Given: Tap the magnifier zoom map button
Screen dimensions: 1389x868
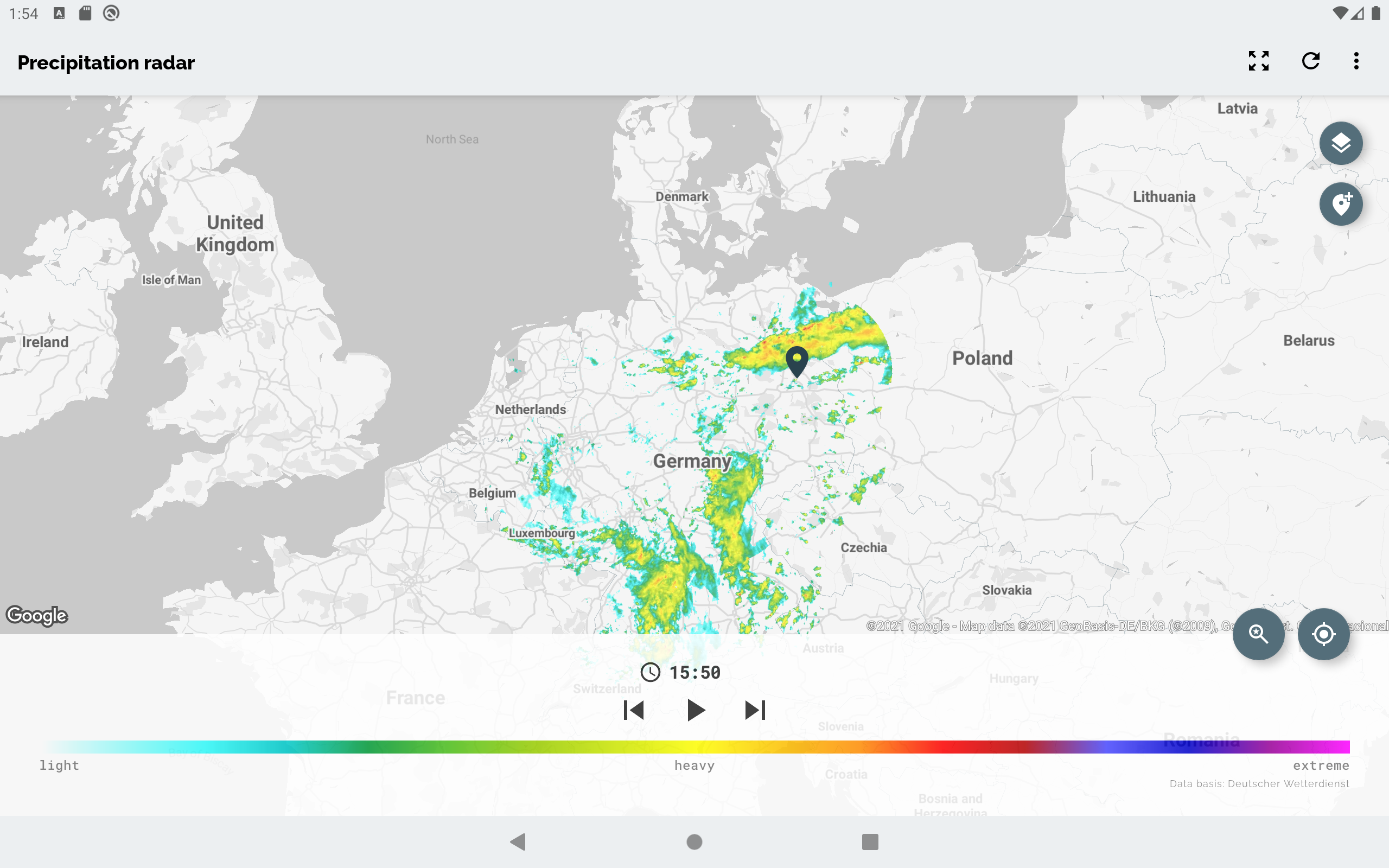Looking at the screenshot, I should [x=1258, y=634].
